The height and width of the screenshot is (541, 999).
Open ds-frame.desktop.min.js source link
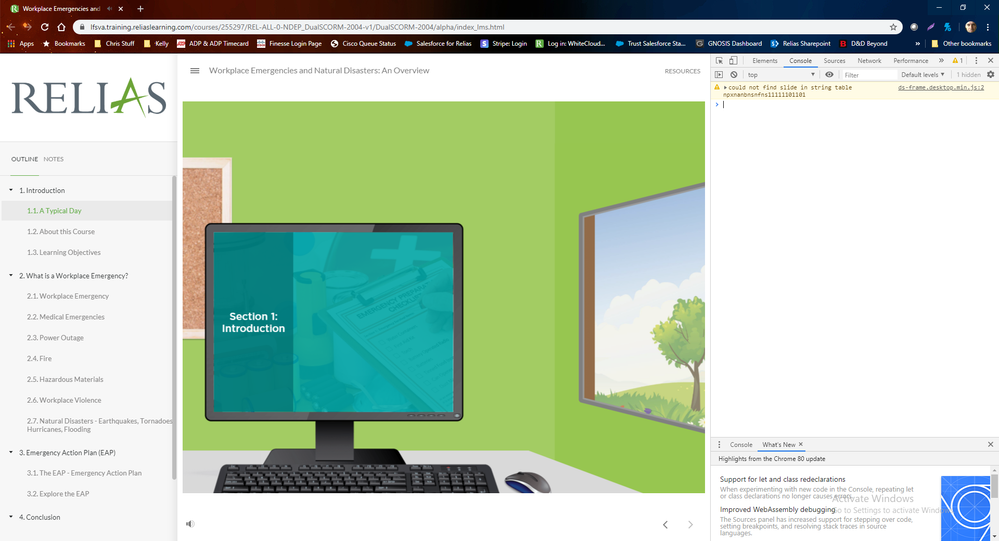941,87
